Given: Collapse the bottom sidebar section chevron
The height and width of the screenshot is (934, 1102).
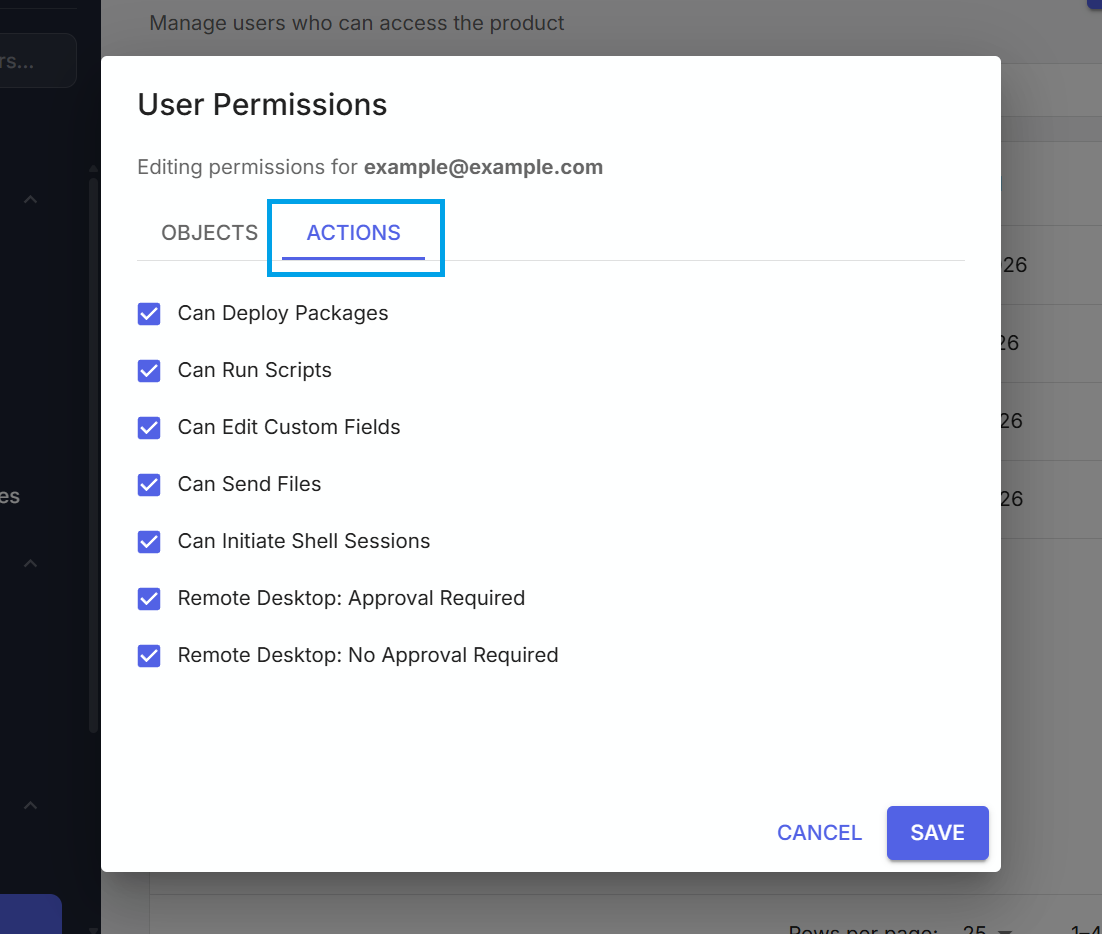Looking at the screenshot, I should (30, 805).
